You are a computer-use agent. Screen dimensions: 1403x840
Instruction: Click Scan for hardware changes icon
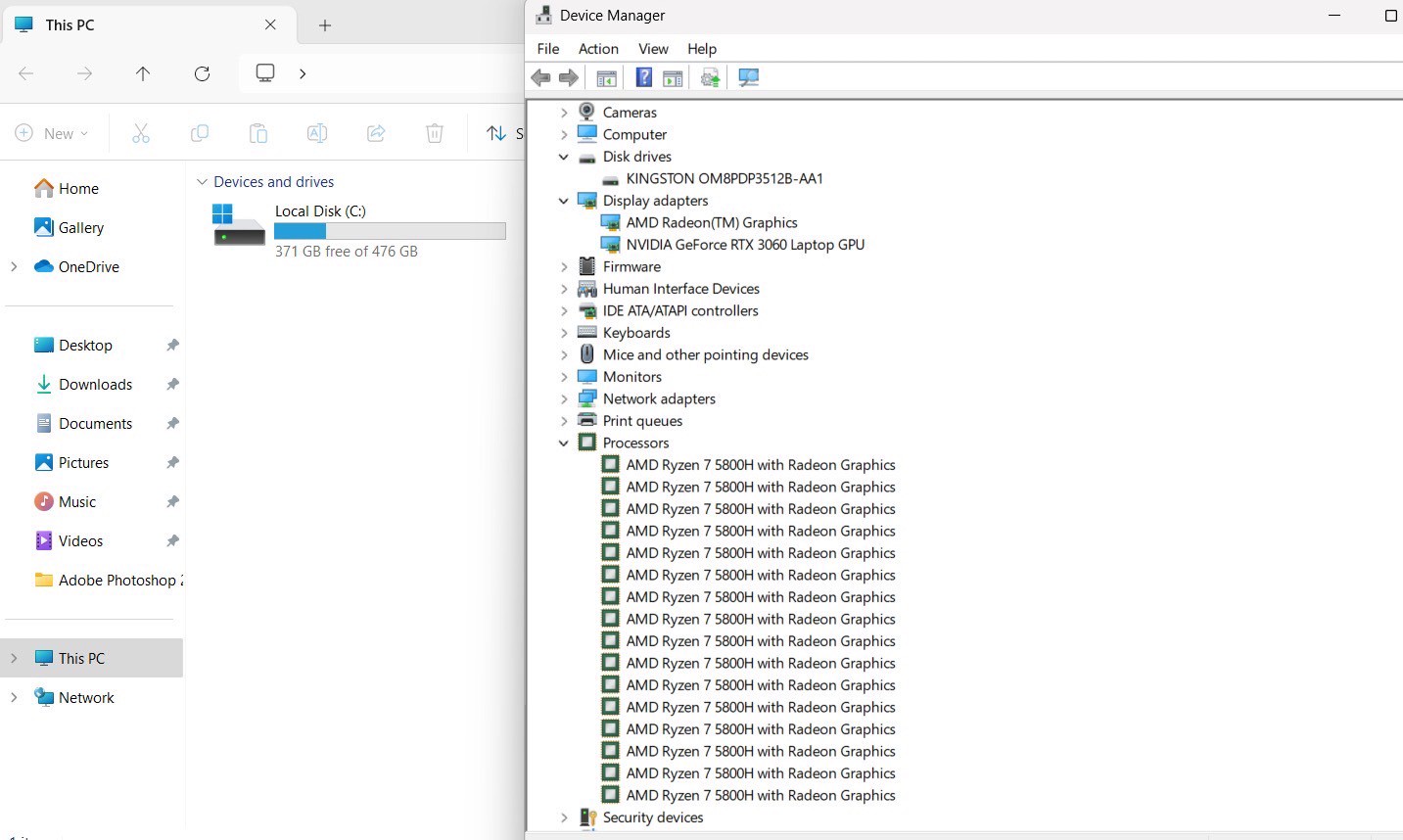coord(749,78)
